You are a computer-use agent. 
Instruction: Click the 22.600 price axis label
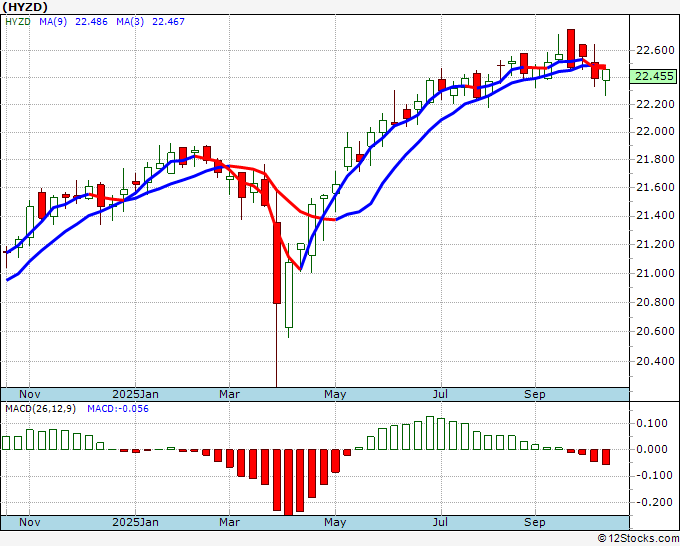point(655,50)
